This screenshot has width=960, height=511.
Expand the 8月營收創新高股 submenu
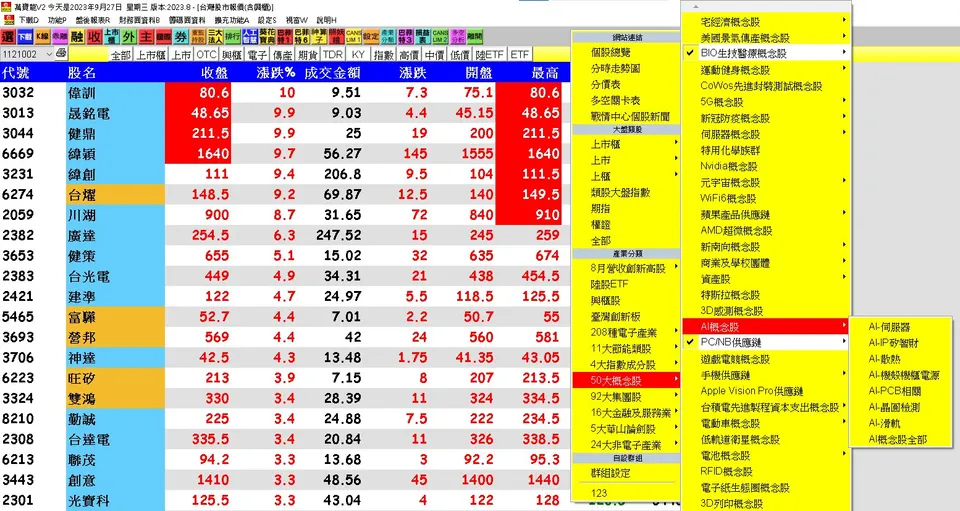627,268
